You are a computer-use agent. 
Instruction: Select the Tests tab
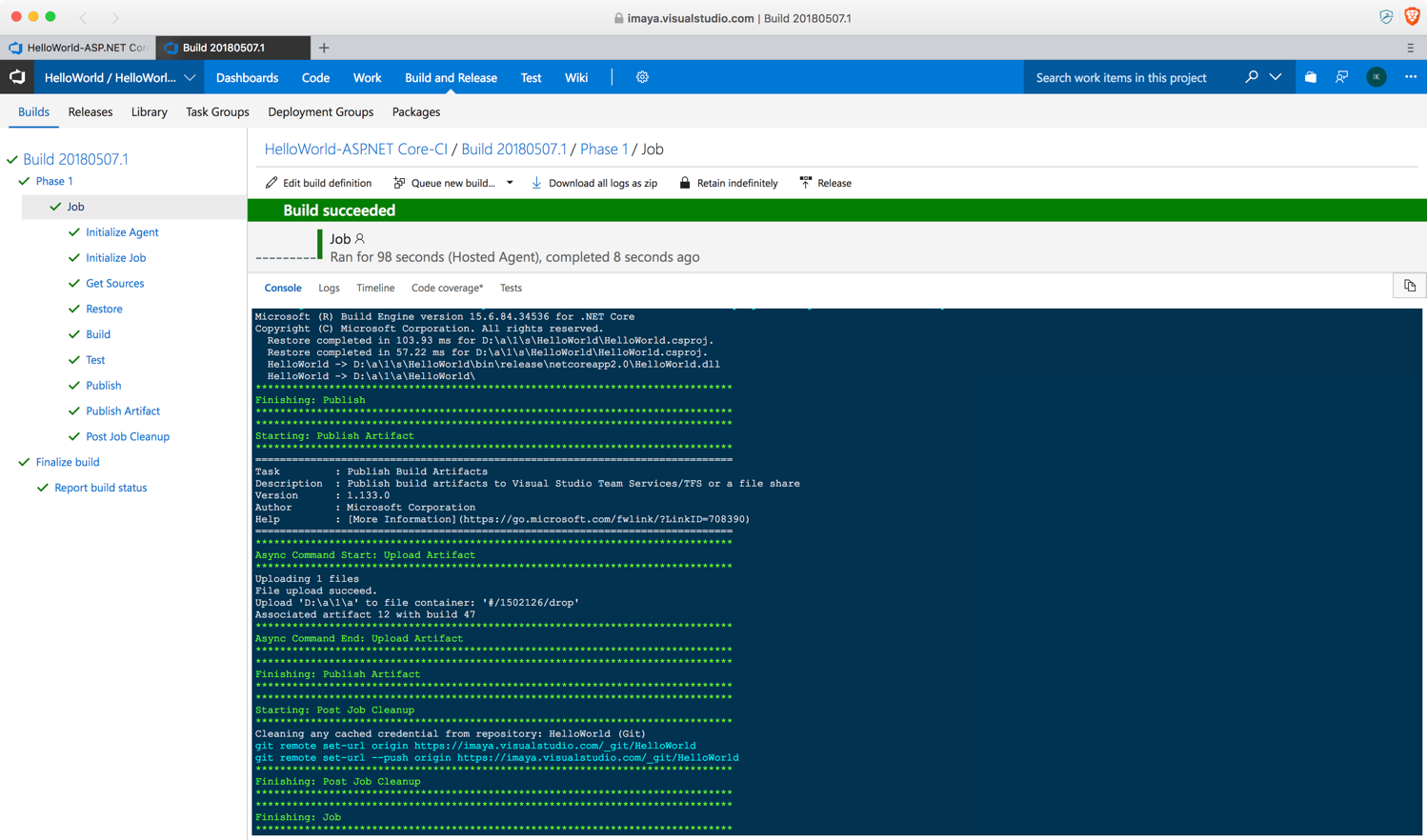click(x=511, y=288)
